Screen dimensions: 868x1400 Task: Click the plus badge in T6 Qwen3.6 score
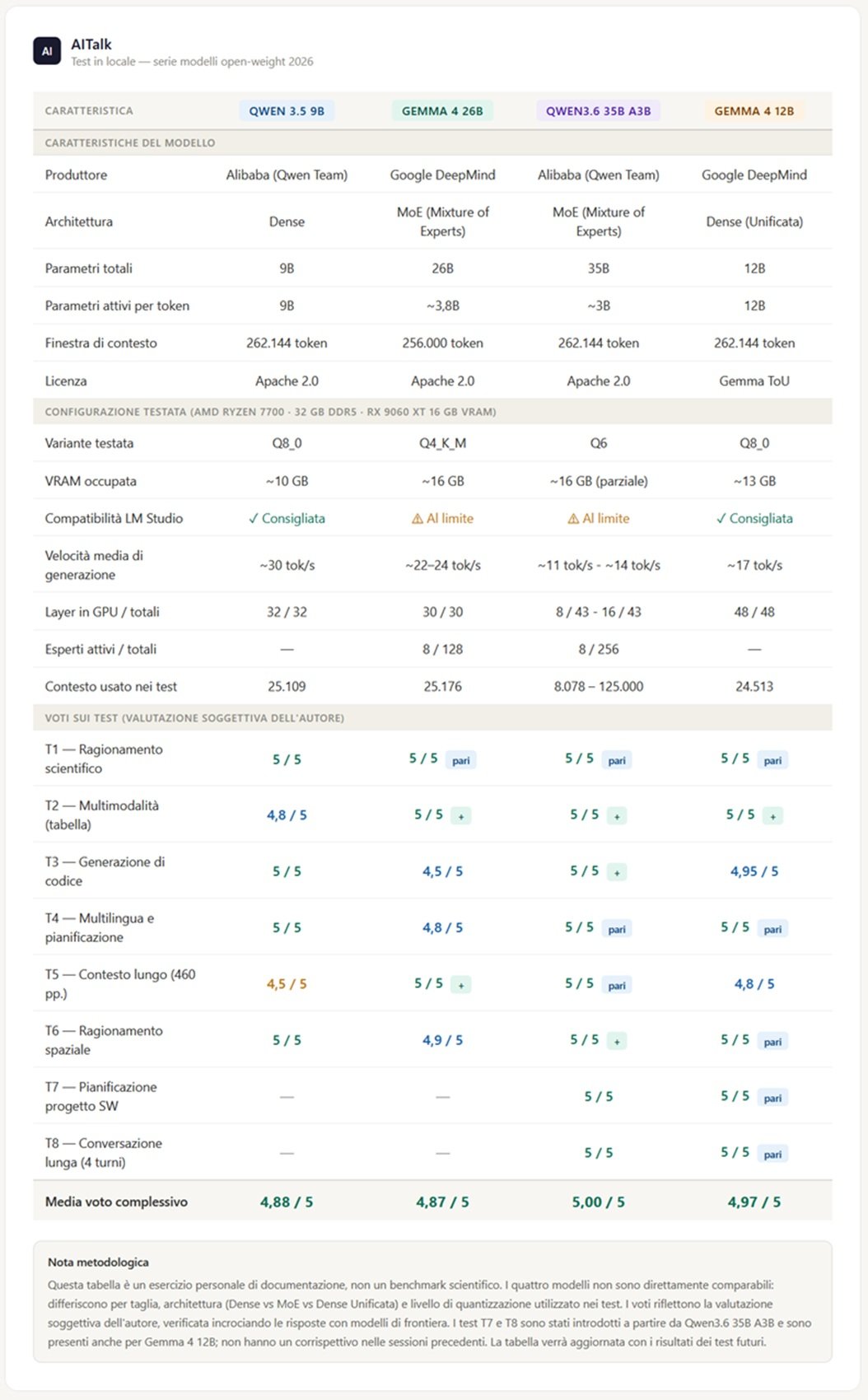[x=617, y=1041]
